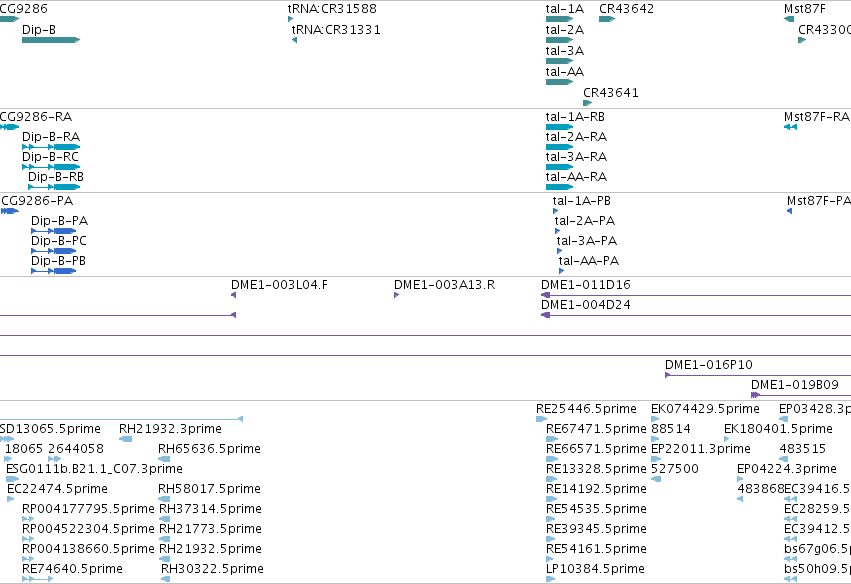Click the RP004138660.5prime EST label

(88, 549)
